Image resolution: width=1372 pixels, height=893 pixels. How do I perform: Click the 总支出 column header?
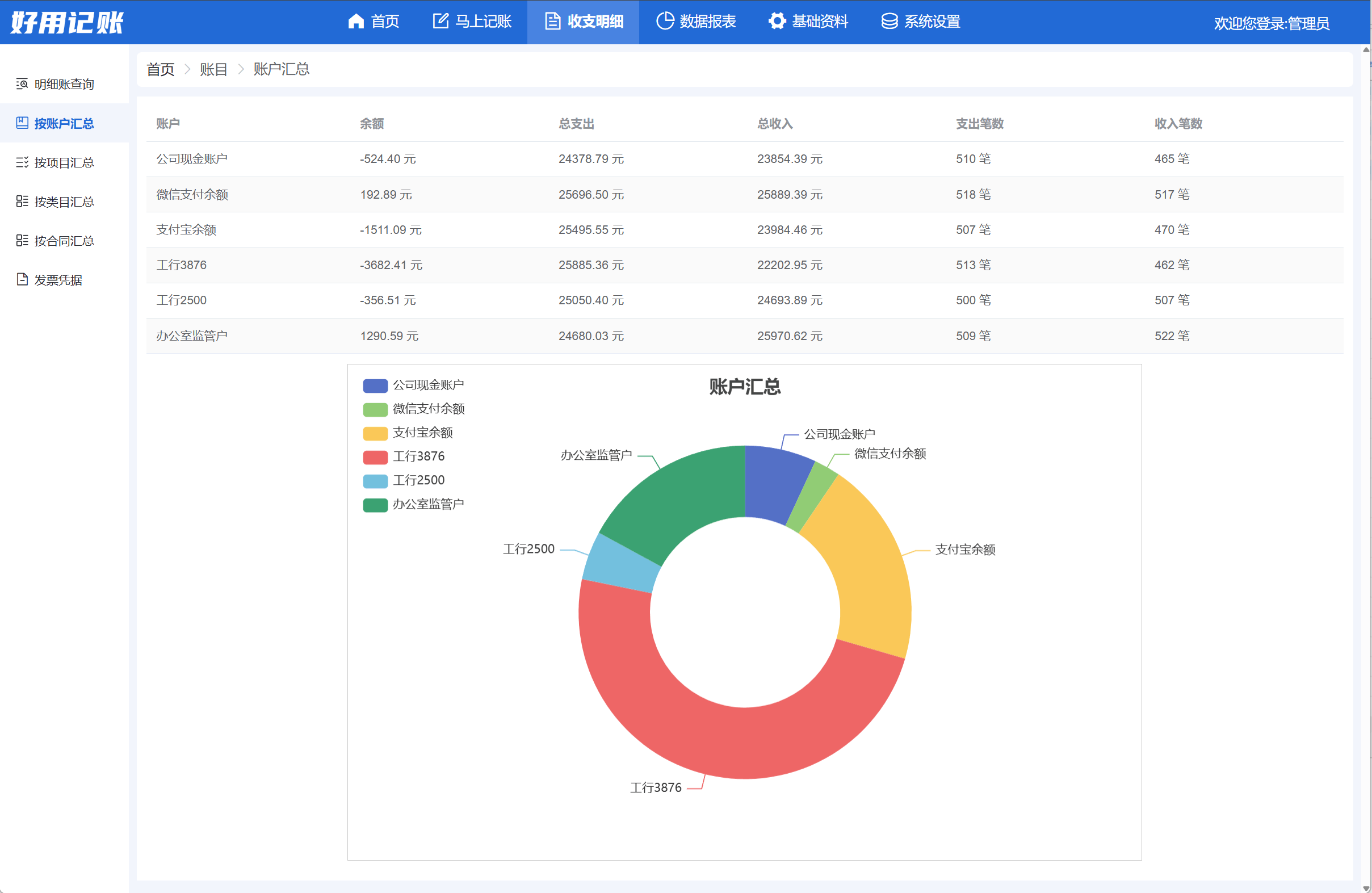tap(577, 124)
